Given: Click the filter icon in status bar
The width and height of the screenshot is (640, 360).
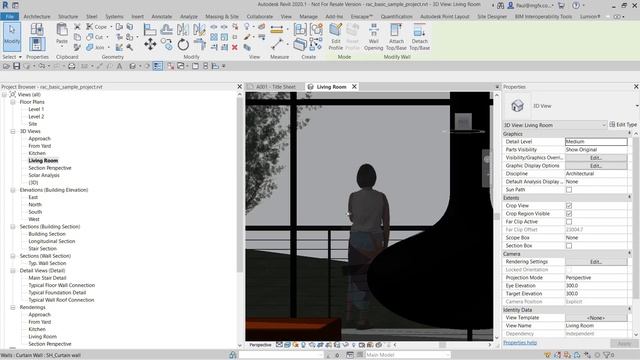Looking at the screenshot, I should (606, 355).
